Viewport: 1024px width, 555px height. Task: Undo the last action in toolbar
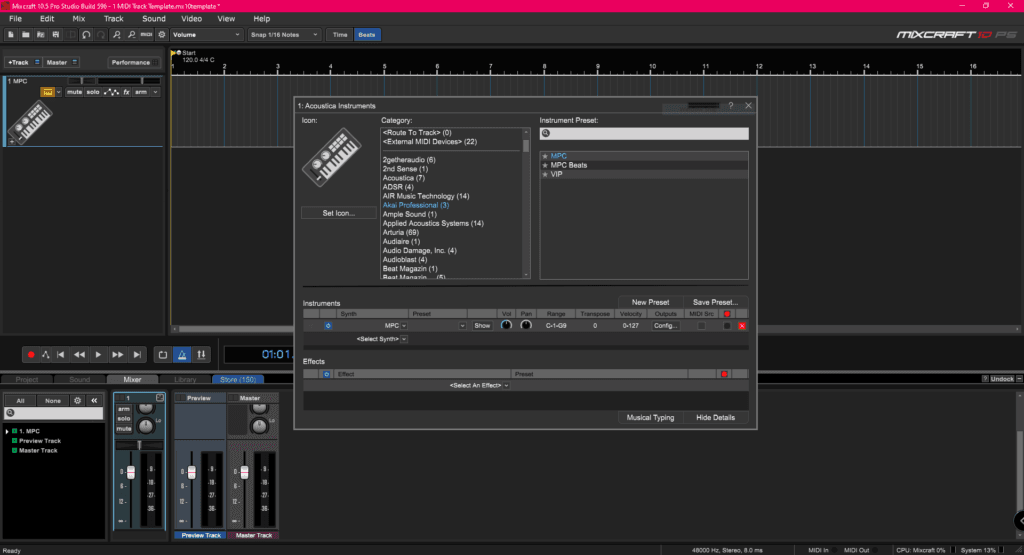click(86, 35)
